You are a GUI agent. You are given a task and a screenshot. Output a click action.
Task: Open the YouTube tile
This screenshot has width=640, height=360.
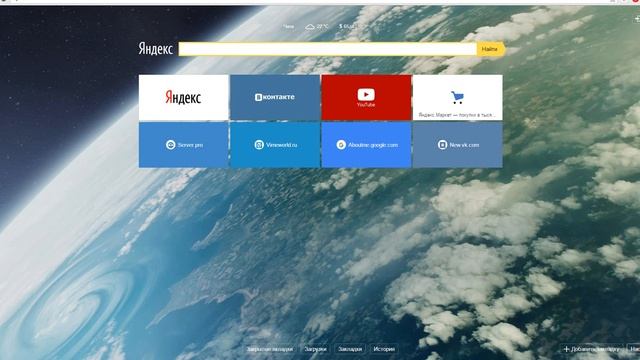pos(366,98)
